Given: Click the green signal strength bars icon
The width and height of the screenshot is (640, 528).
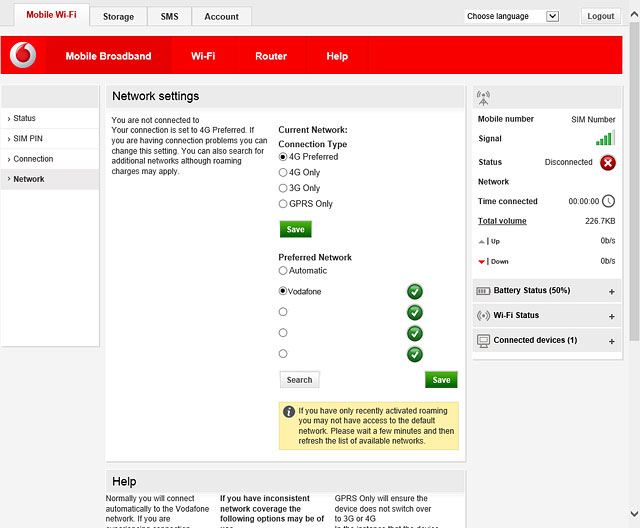Looking at the screenshot, I should pos(605,138).
